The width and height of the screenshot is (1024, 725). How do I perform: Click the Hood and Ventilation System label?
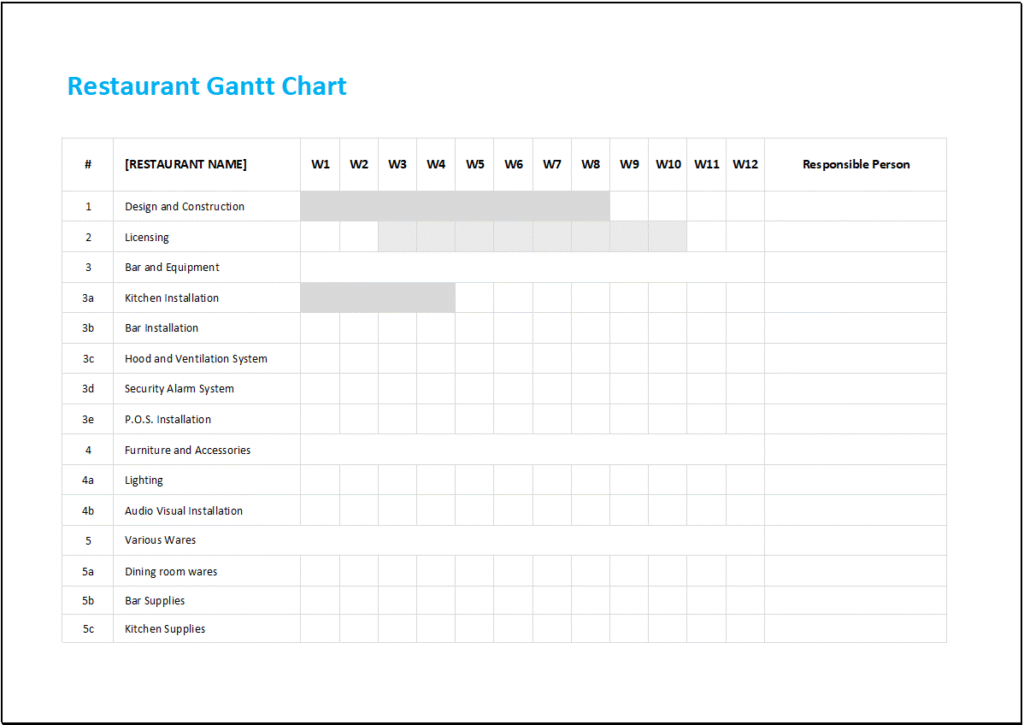tap(195, 358)
